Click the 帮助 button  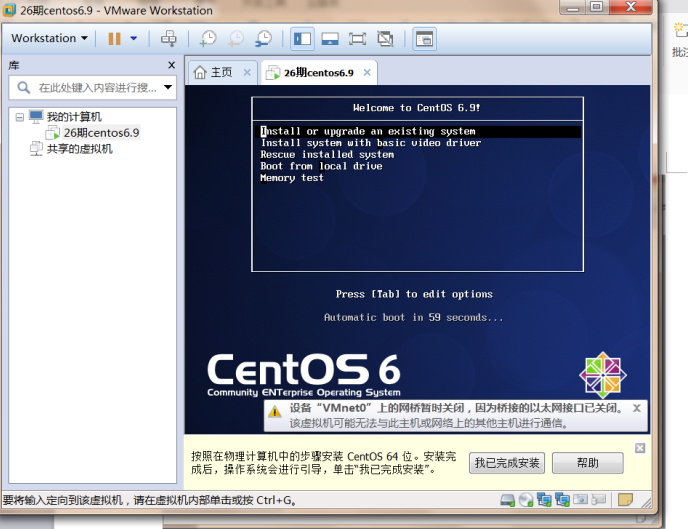[x=588, y=463]
